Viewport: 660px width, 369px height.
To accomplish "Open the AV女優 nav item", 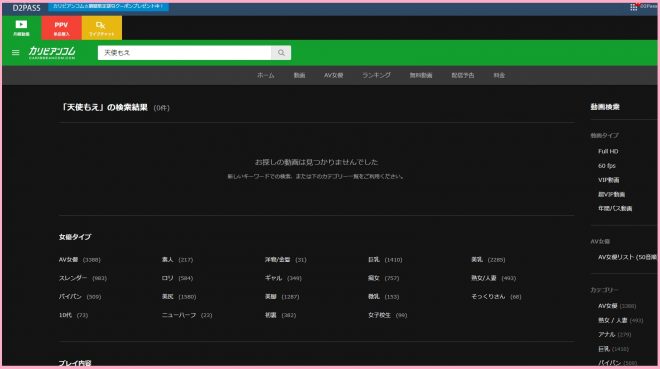I will pos(333,75).
